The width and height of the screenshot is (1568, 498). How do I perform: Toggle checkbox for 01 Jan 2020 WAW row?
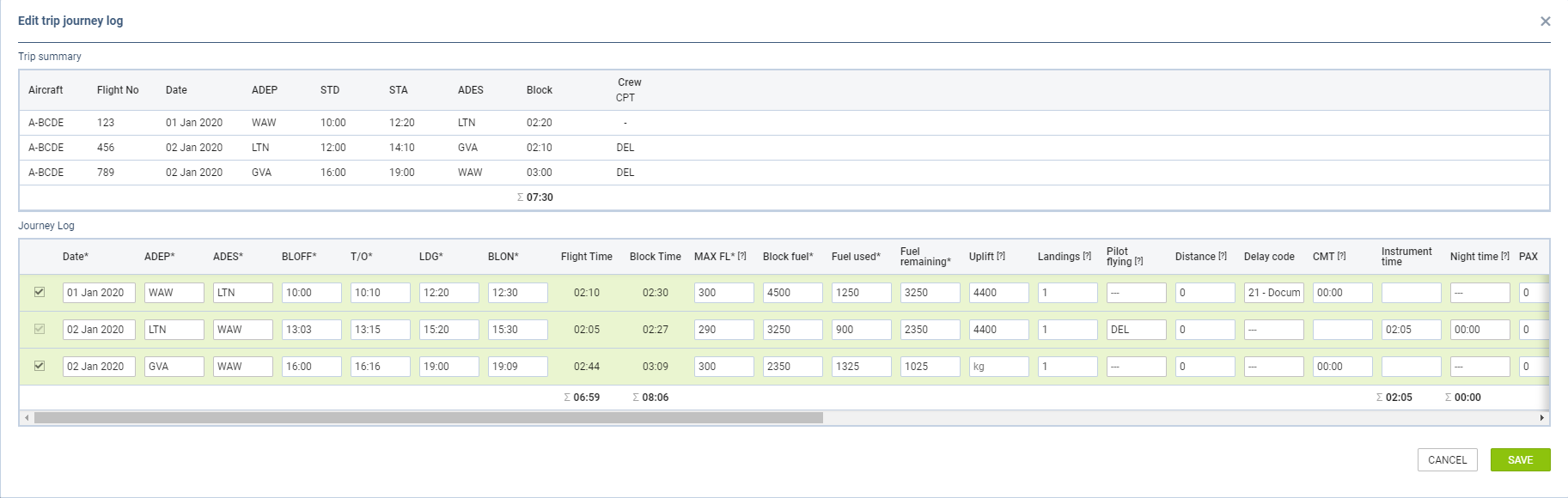40,292
